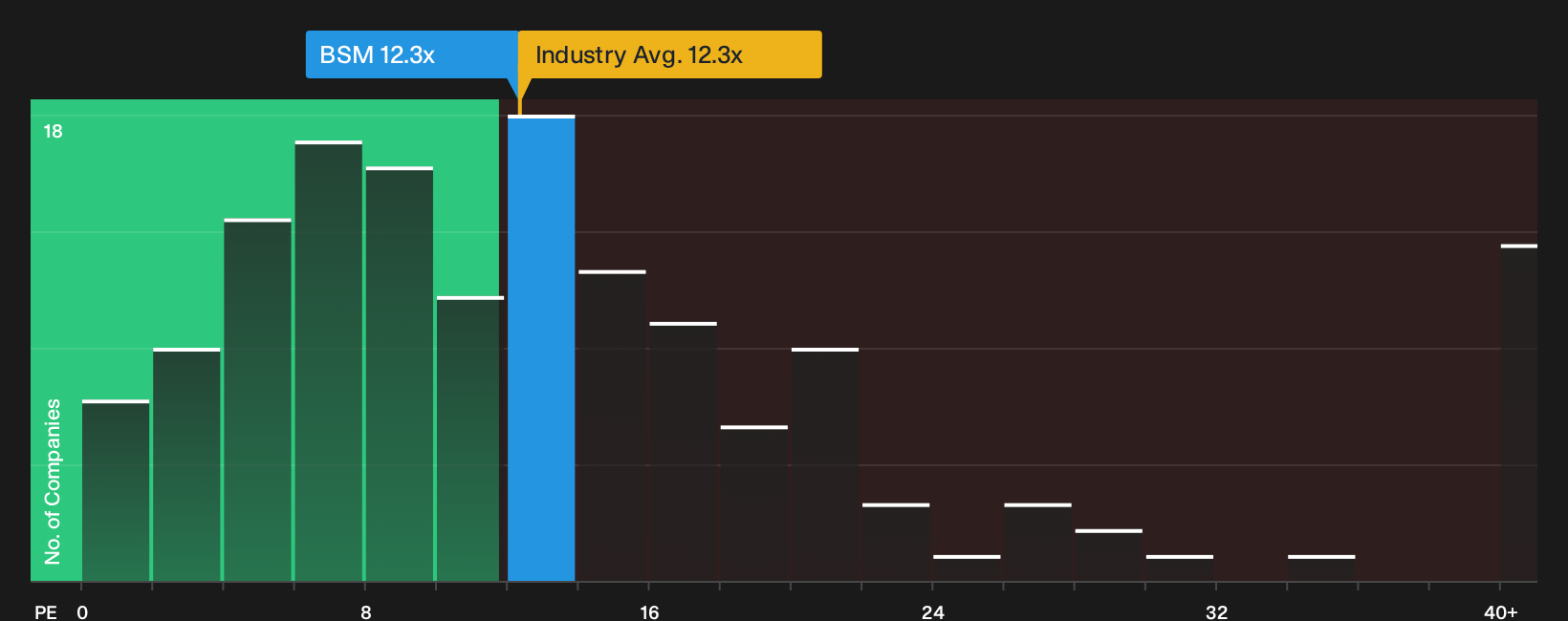The image size is (1568, 621).
Task: Select the dark bar for PE 20-22
Action: [825, 465]
